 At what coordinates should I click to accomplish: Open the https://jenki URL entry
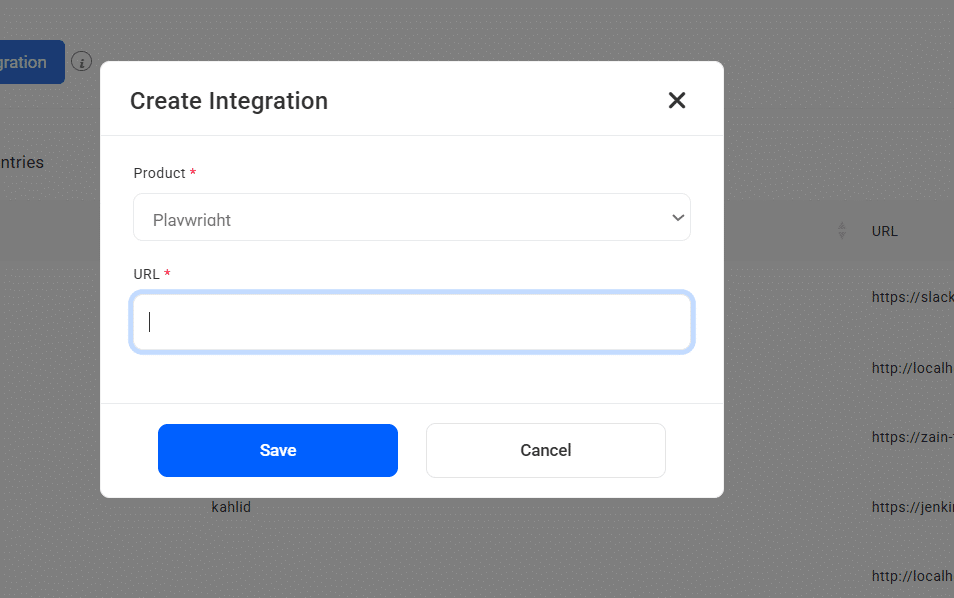point(912,507)
